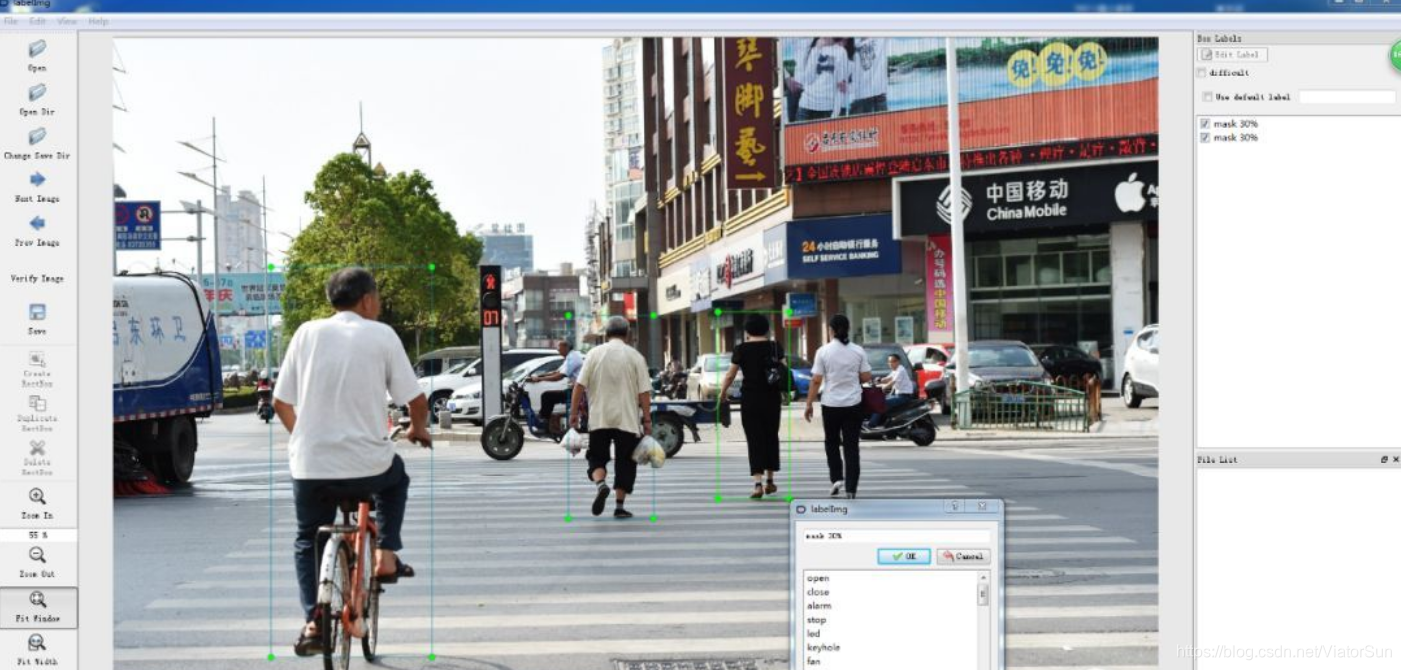The height and width of the screenshot is (670, 1401).
Task: Click Change Save Dir tool
Action: click(37, 142)
